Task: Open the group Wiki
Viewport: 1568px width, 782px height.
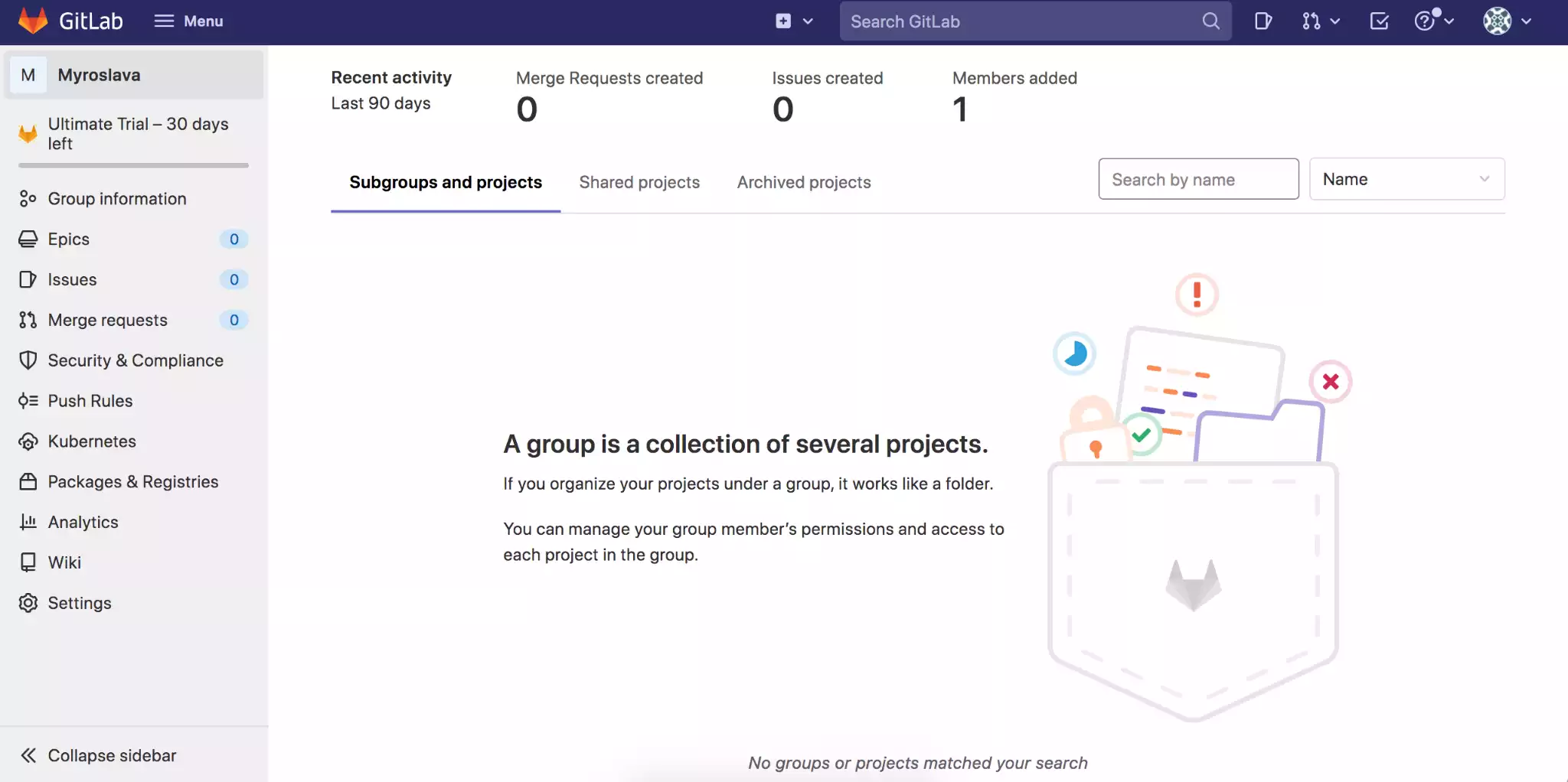Action: pos(64,562)
